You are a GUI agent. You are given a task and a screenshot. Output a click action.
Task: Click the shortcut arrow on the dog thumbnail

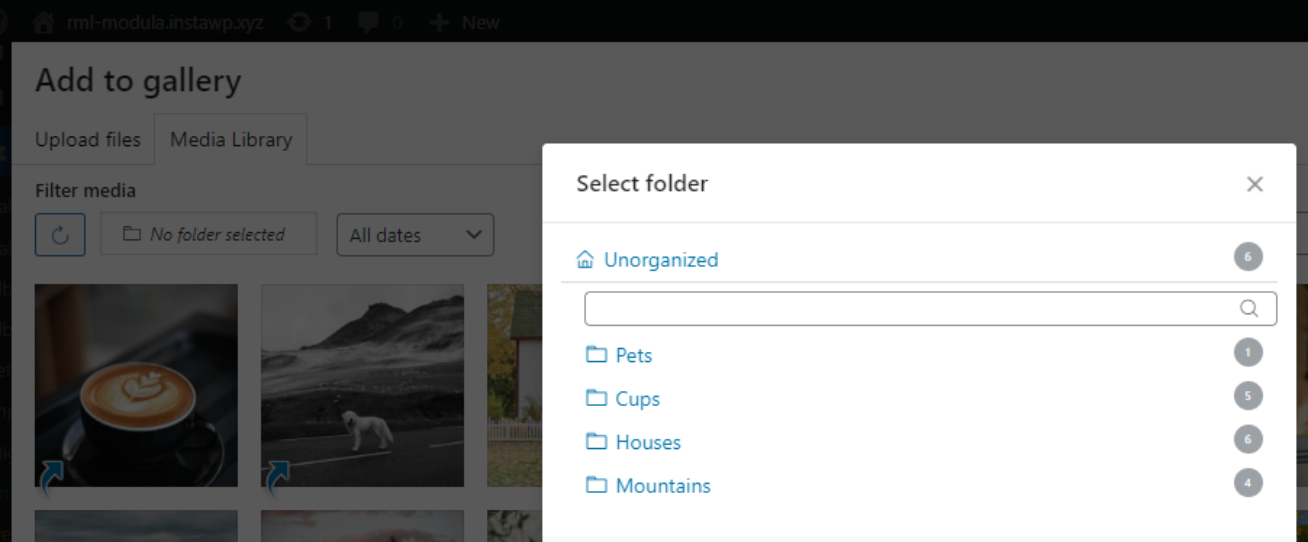point(278,478)
